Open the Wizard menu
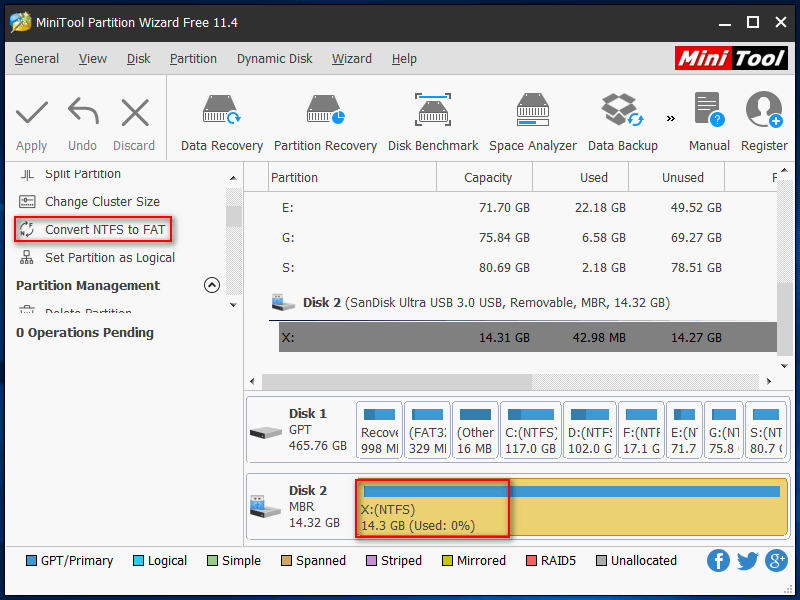The height and width of the screenshot is (600, 800). pos(352,59)
